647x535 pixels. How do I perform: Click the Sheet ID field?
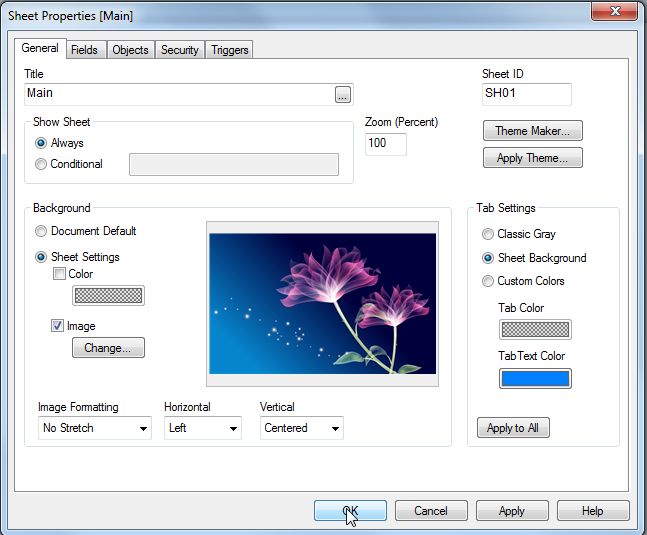[x=527, y=94]
